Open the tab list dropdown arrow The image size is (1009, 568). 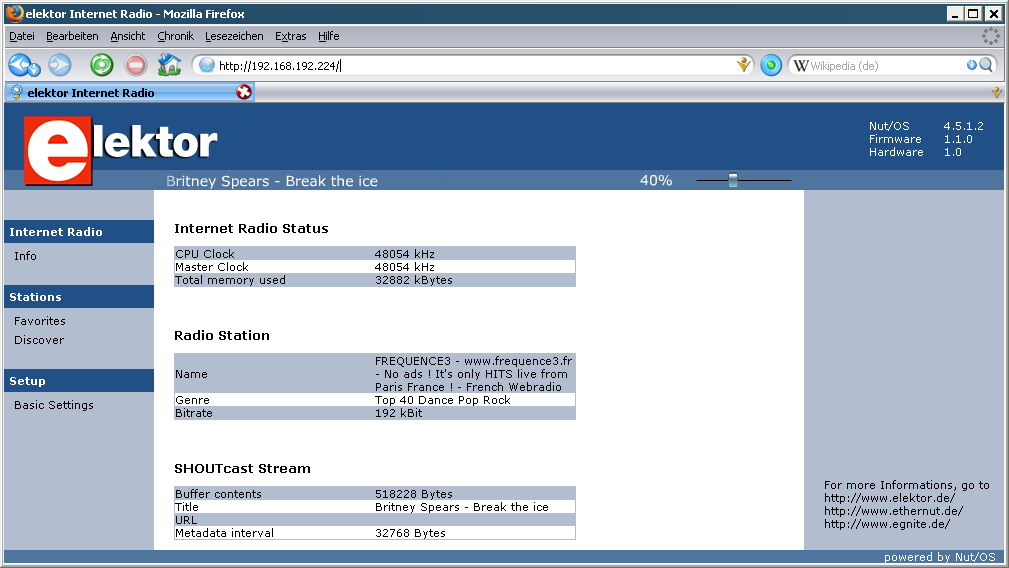(x=996, y=92)
